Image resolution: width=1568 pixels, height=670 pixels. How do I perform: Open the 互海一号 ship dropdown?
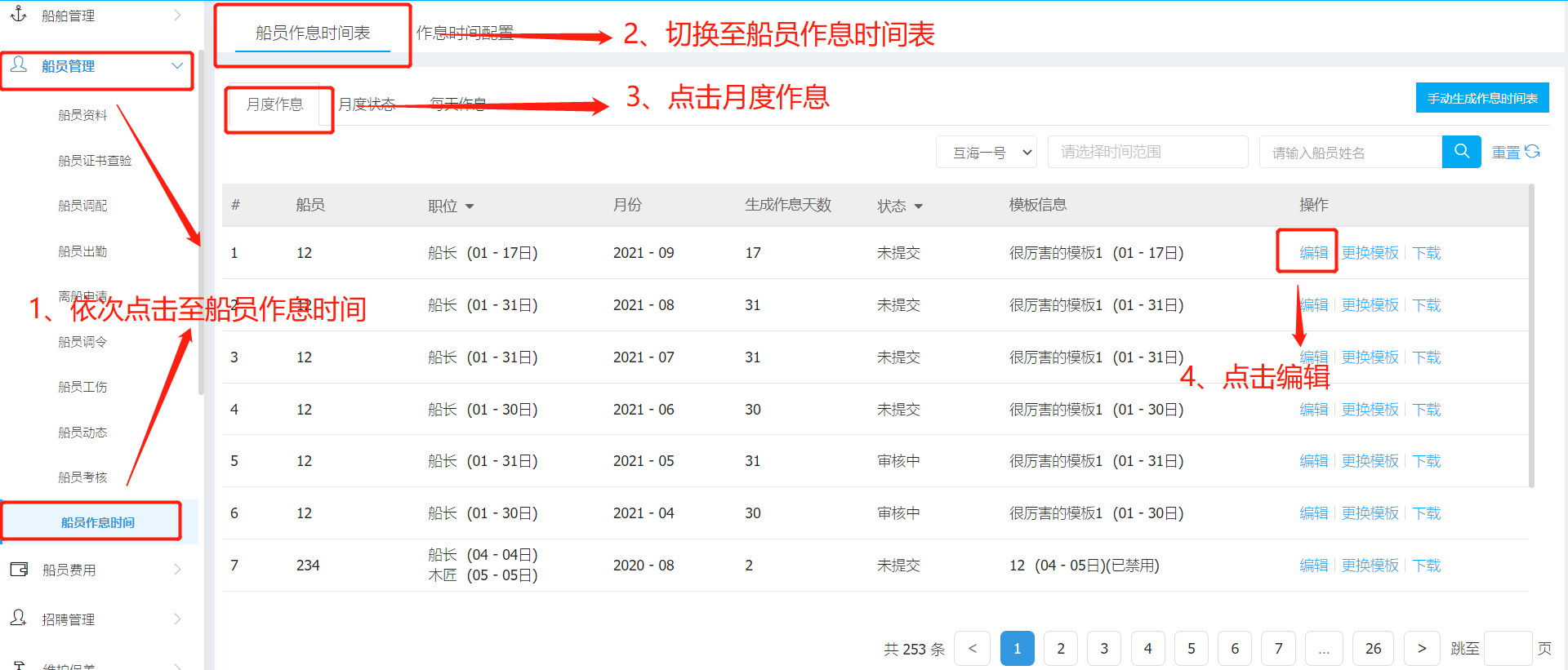tap(987, 152)
